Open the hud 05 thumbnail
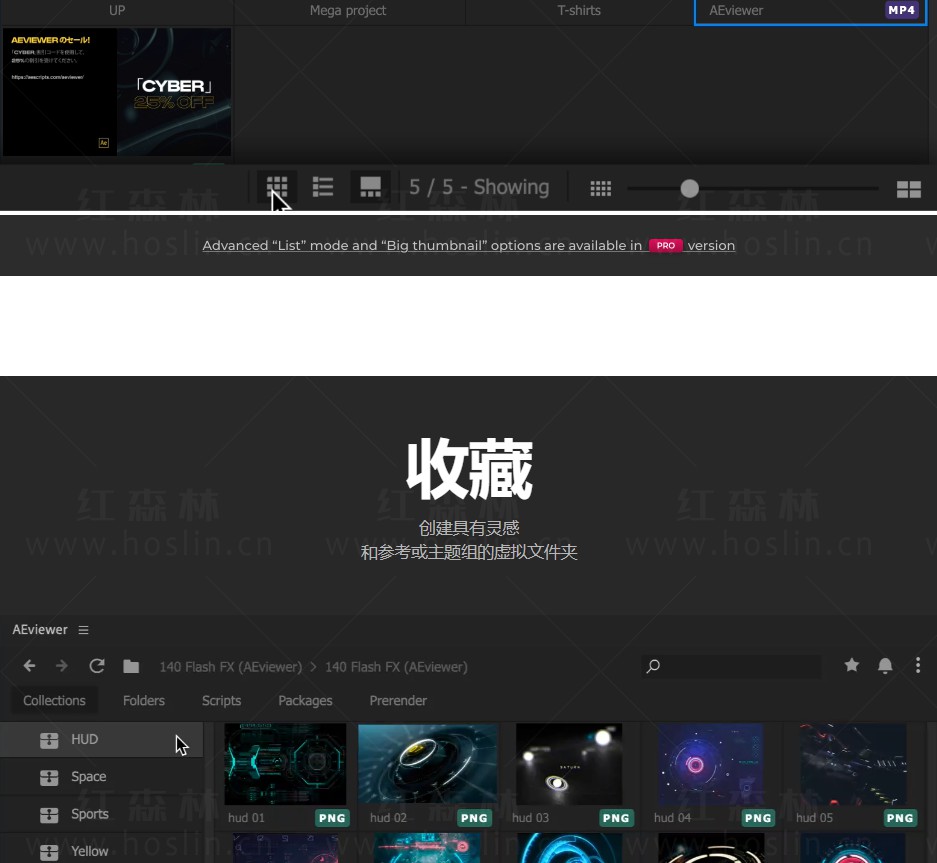Screen dimensions: 937x863 click(x=853, y=764)
